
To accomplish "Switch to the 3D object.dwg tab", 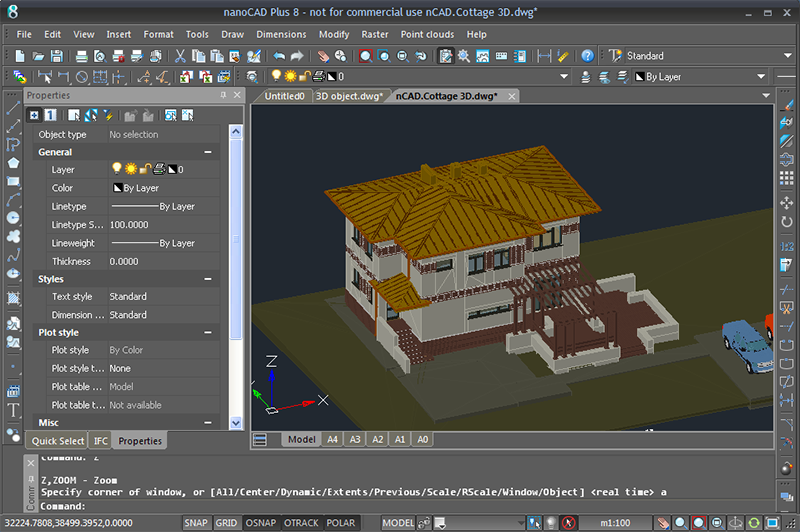I will [349, 96].
